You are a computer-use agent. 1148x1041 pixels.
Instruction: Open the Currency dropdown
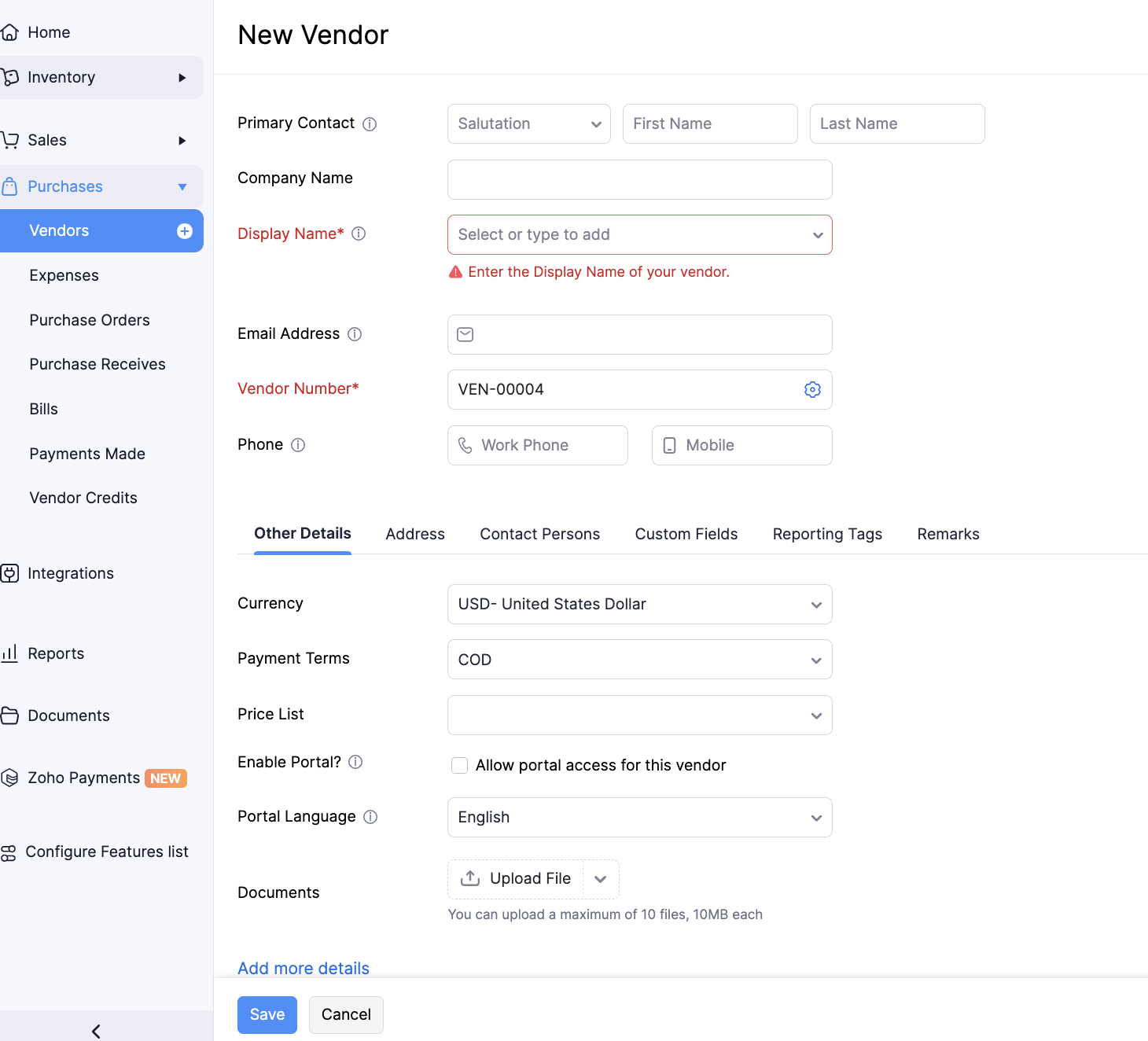[x=639, y=605]
